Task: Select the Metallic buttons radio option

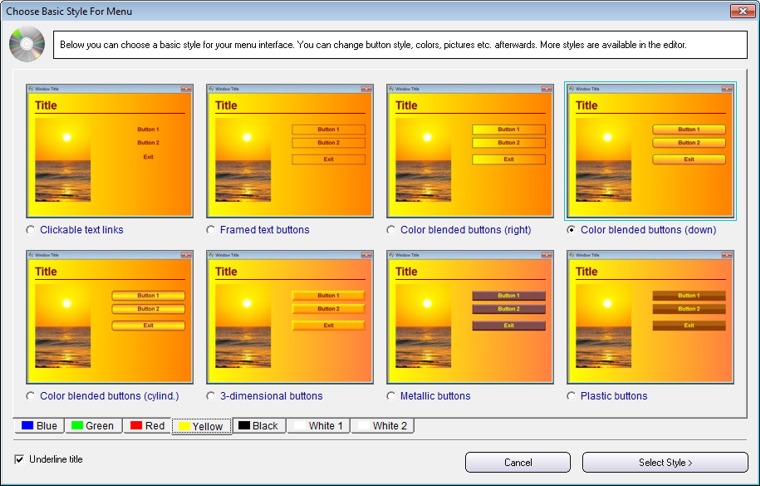Action: pyautogui.click(x=391, y=396)
